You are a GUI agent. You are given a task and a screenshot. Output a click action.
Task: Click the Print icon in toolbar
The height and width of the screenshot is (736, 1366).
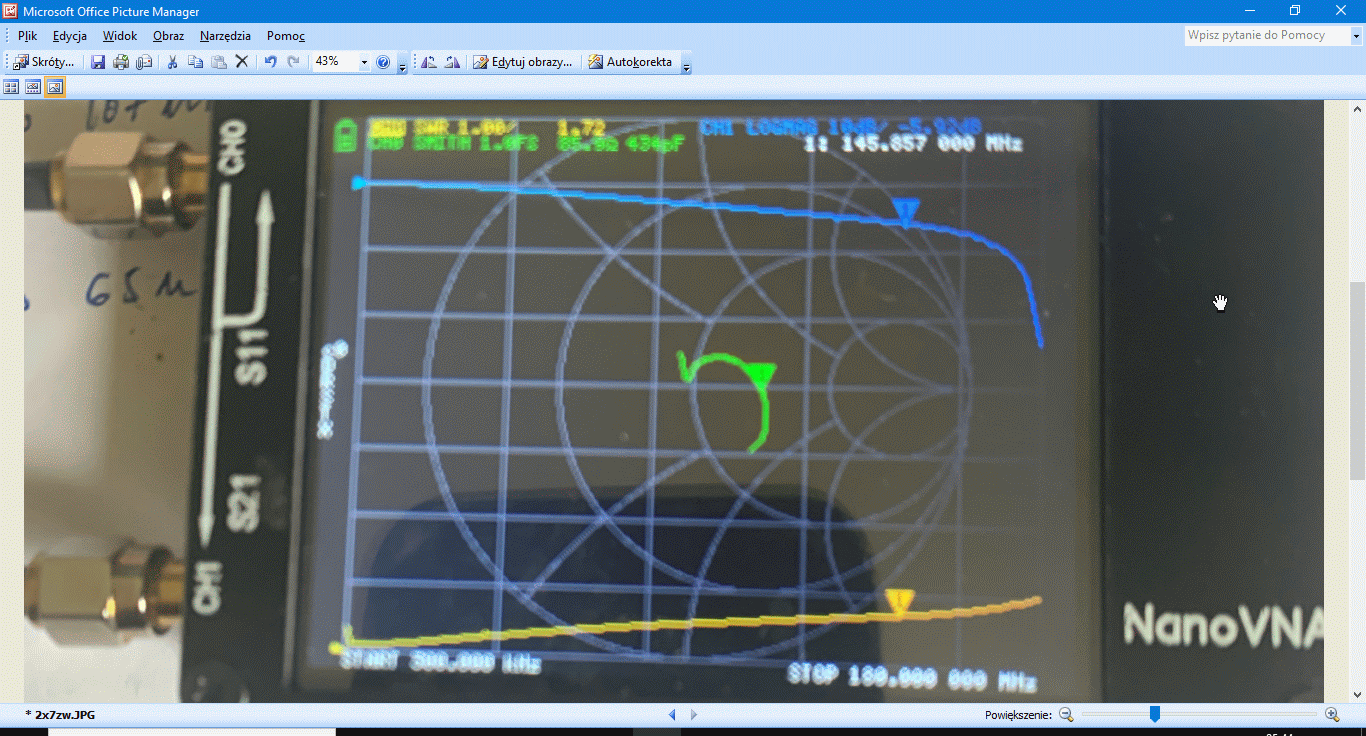click(x=121, y=62)
